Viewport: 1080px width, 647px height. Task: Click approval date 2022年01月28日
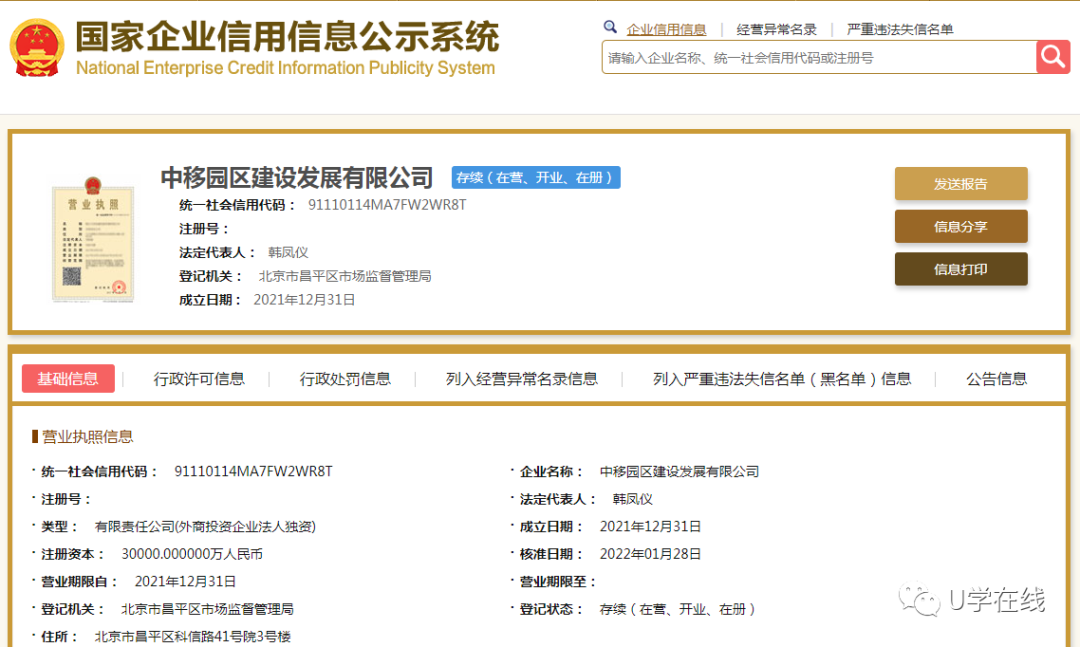coord(650,554)
